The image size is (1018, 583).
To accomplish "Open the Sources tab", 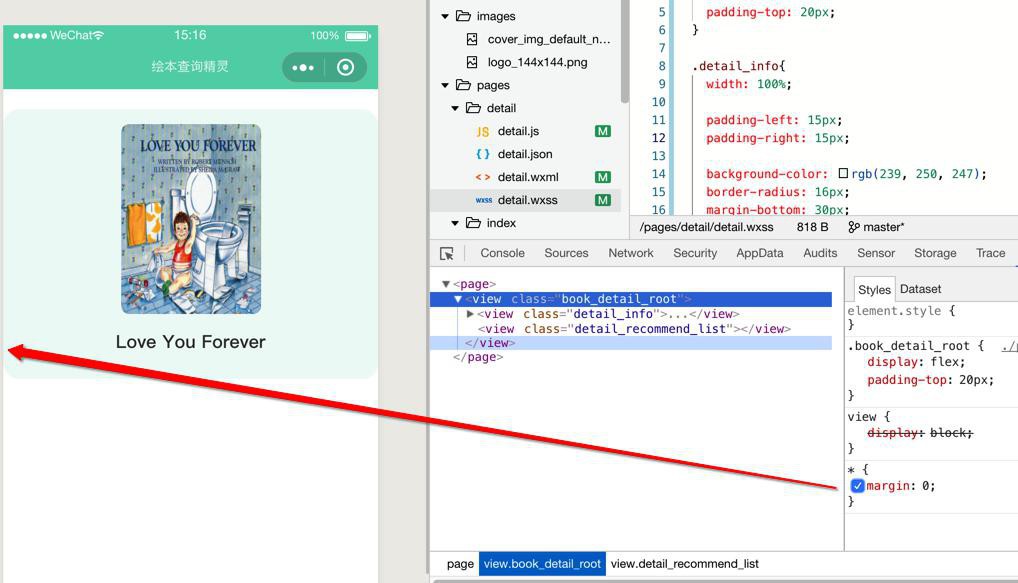I will coord(566,253).
